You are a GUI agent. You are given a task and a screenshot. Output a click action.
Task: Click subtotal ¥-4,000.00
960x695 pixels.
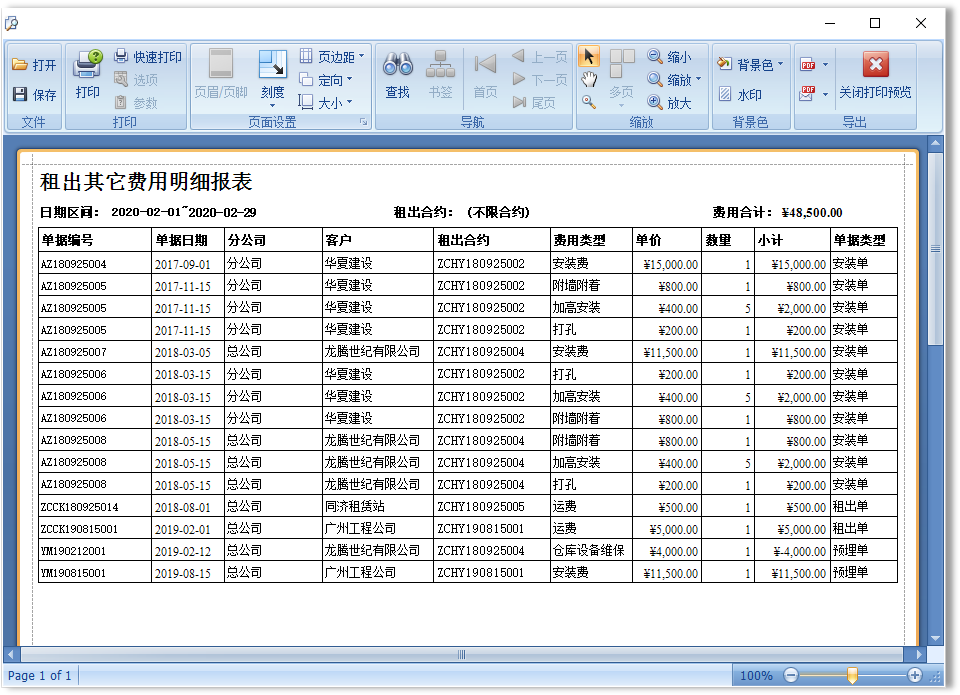click(799, 552)
